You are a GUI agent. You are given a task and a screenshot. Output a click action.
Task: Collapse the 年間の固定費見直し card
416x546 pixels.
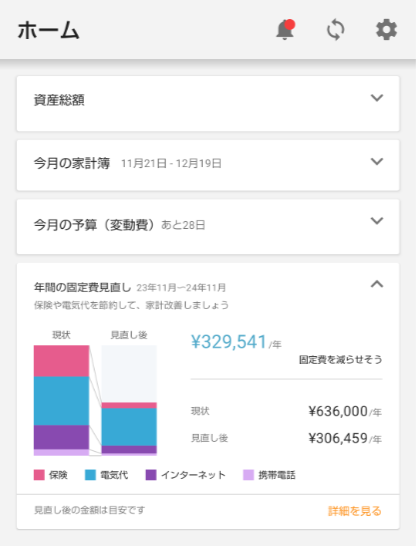(377, 284)
